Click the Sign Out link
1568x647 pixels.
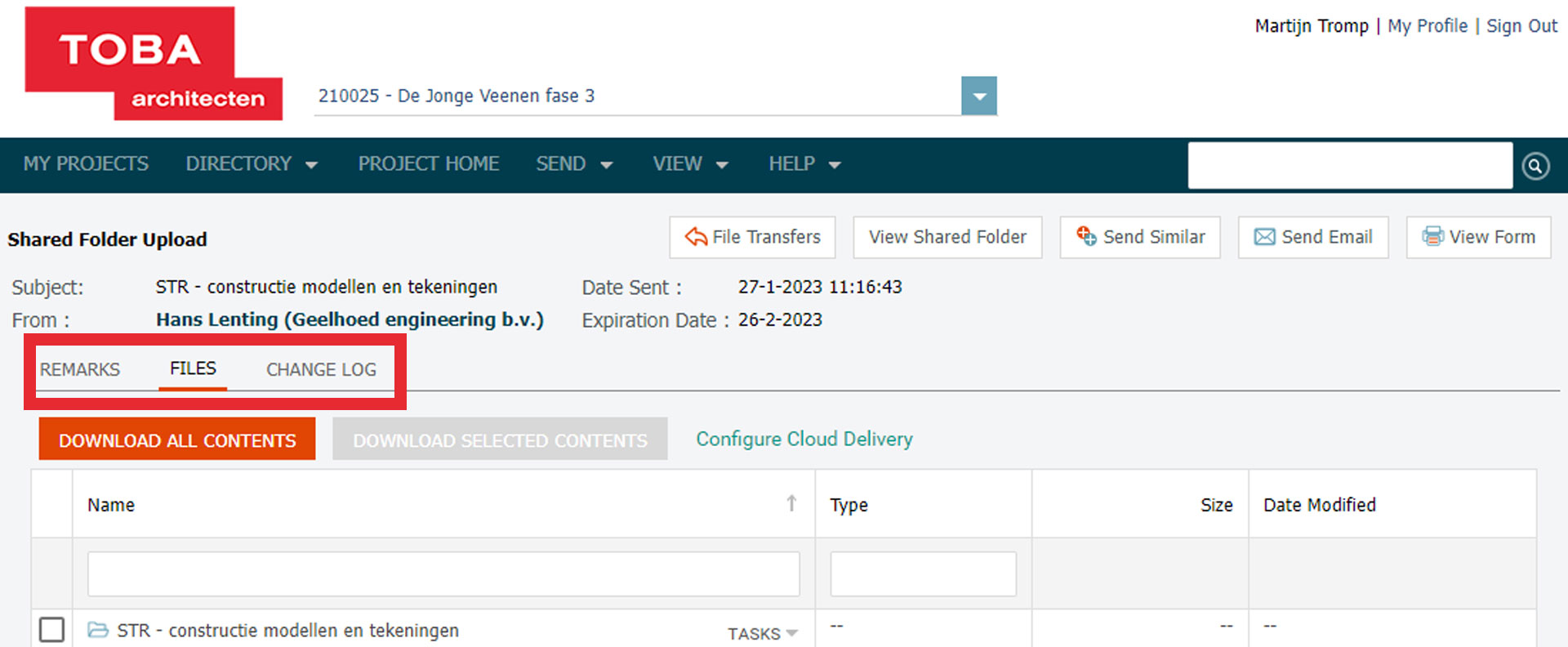(1521, 26)
